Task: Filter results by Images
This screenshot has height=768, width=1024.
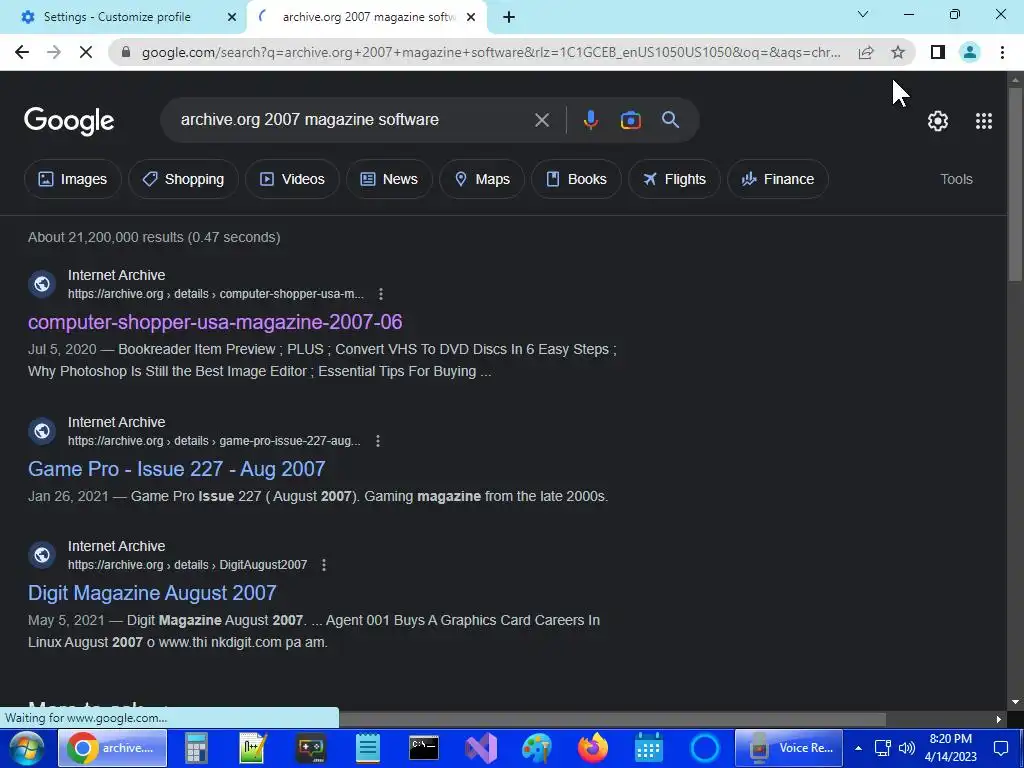Action: tap(72, 179)
